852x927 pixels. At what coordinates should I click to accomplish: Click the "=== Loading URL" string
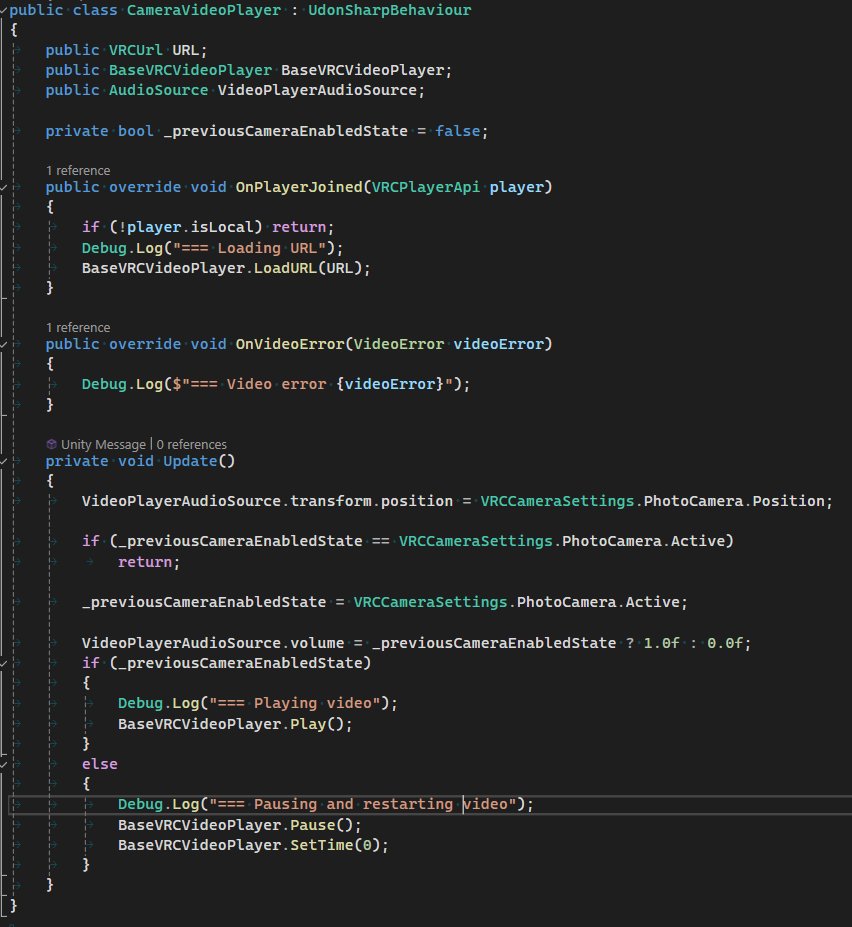[250, 248]
